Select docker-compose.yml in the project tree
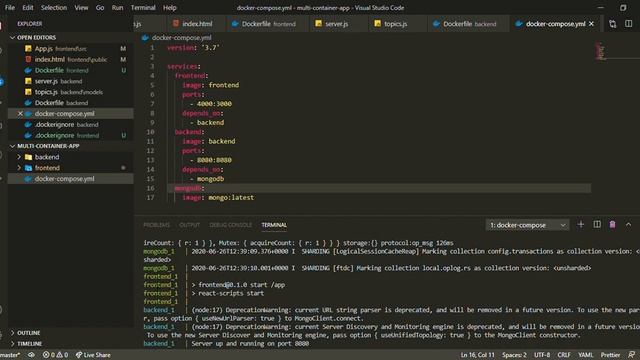 (x=71, y=179)
